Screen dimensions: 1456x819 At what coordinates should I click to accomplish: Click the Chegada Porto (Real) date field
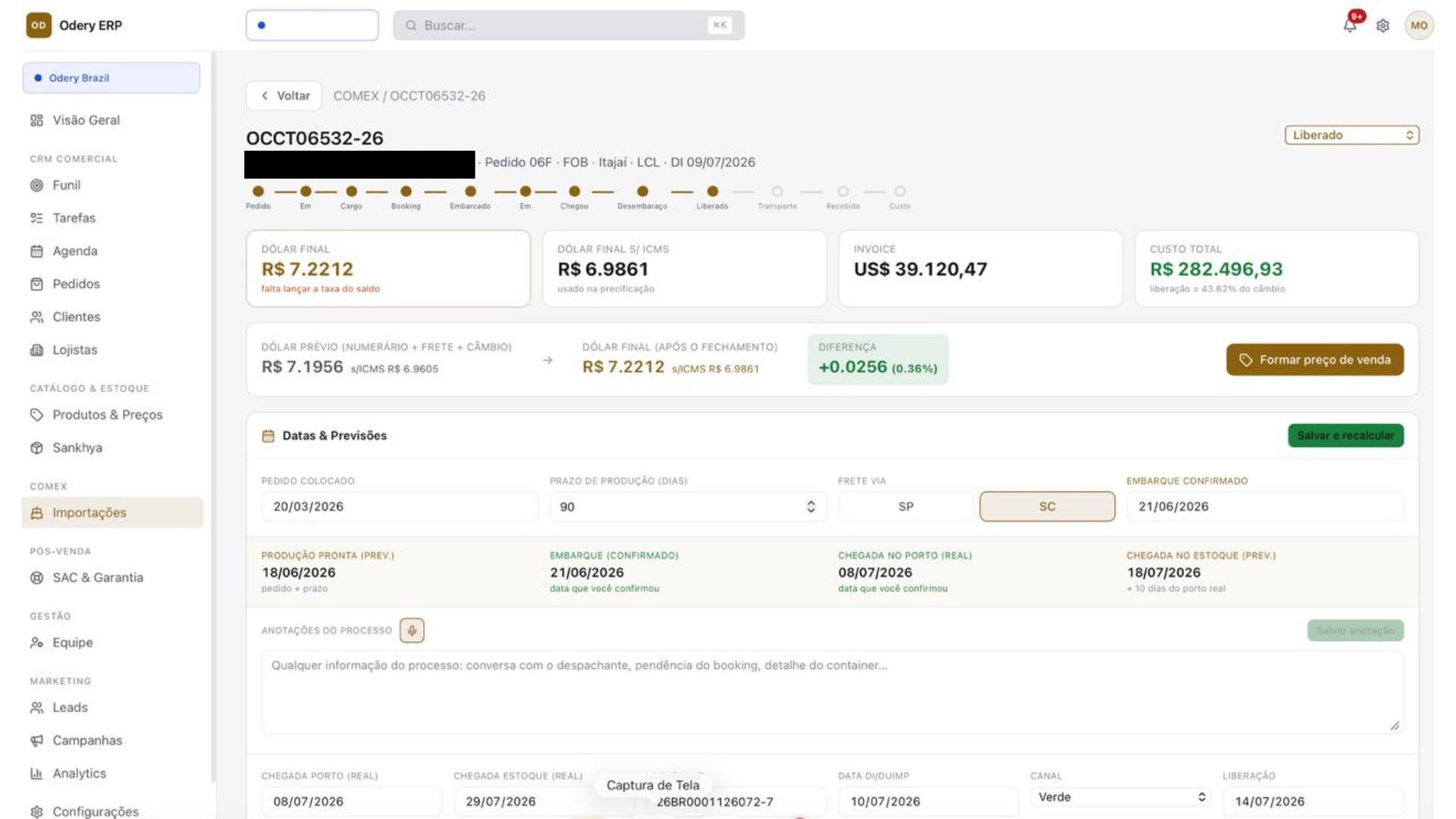(352, 802)
